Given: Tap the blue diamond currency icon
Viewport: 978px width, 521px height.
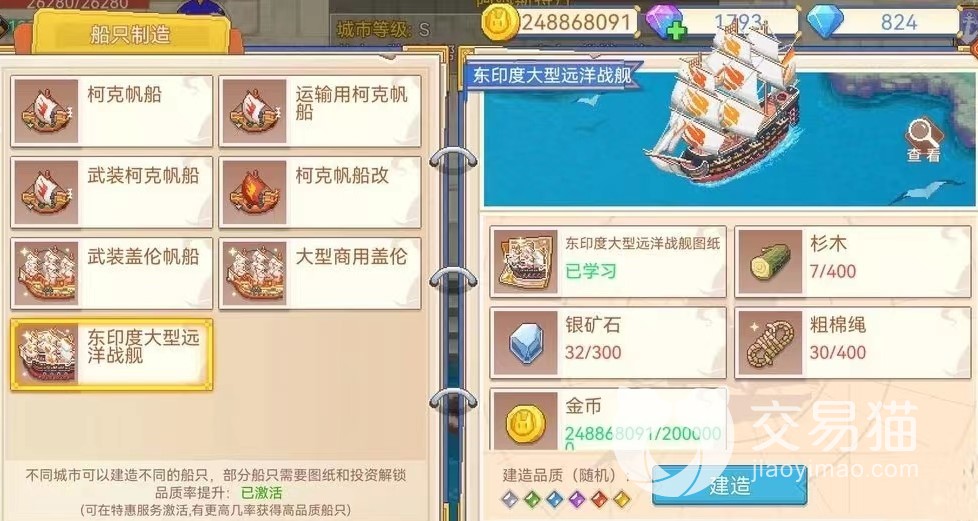Looking at the screenshot, I should pyautogui.click(x=825, y=22).
